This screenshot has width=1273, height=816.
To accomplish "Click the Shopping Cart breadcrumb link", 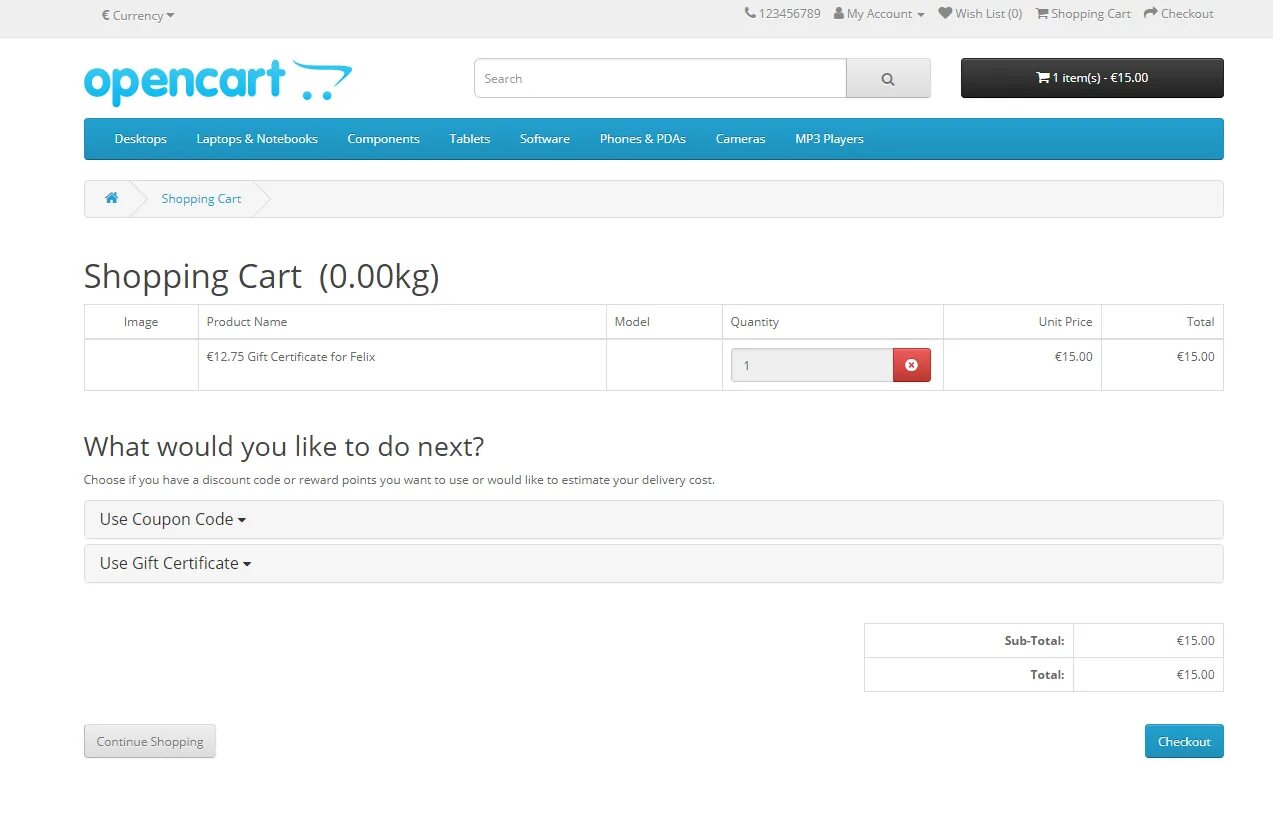I will point(202,199).
